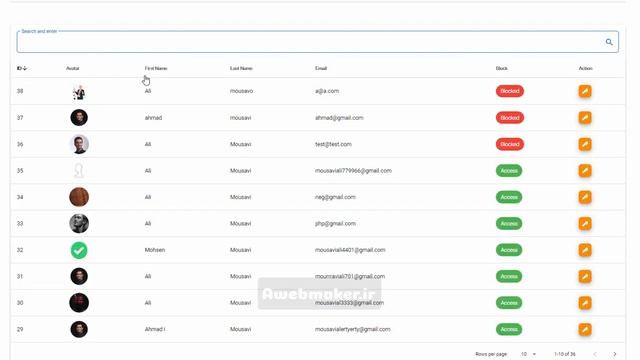Edit user test@test.com

click(585, 144)
